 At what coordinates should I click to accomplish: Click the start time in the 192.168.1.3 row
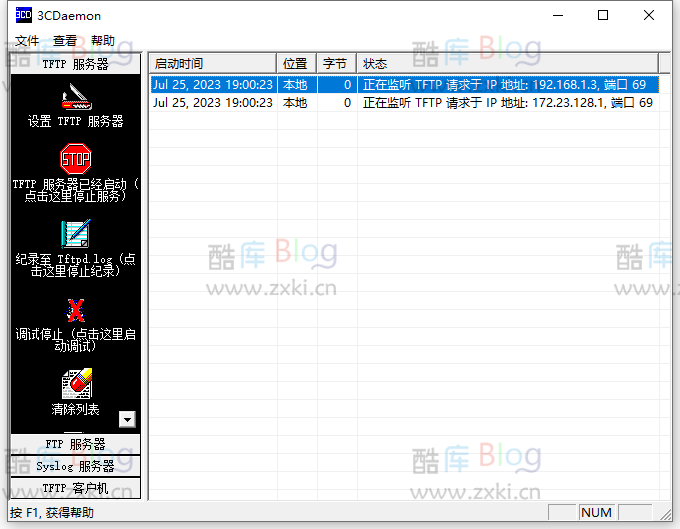tap(213, 85)
